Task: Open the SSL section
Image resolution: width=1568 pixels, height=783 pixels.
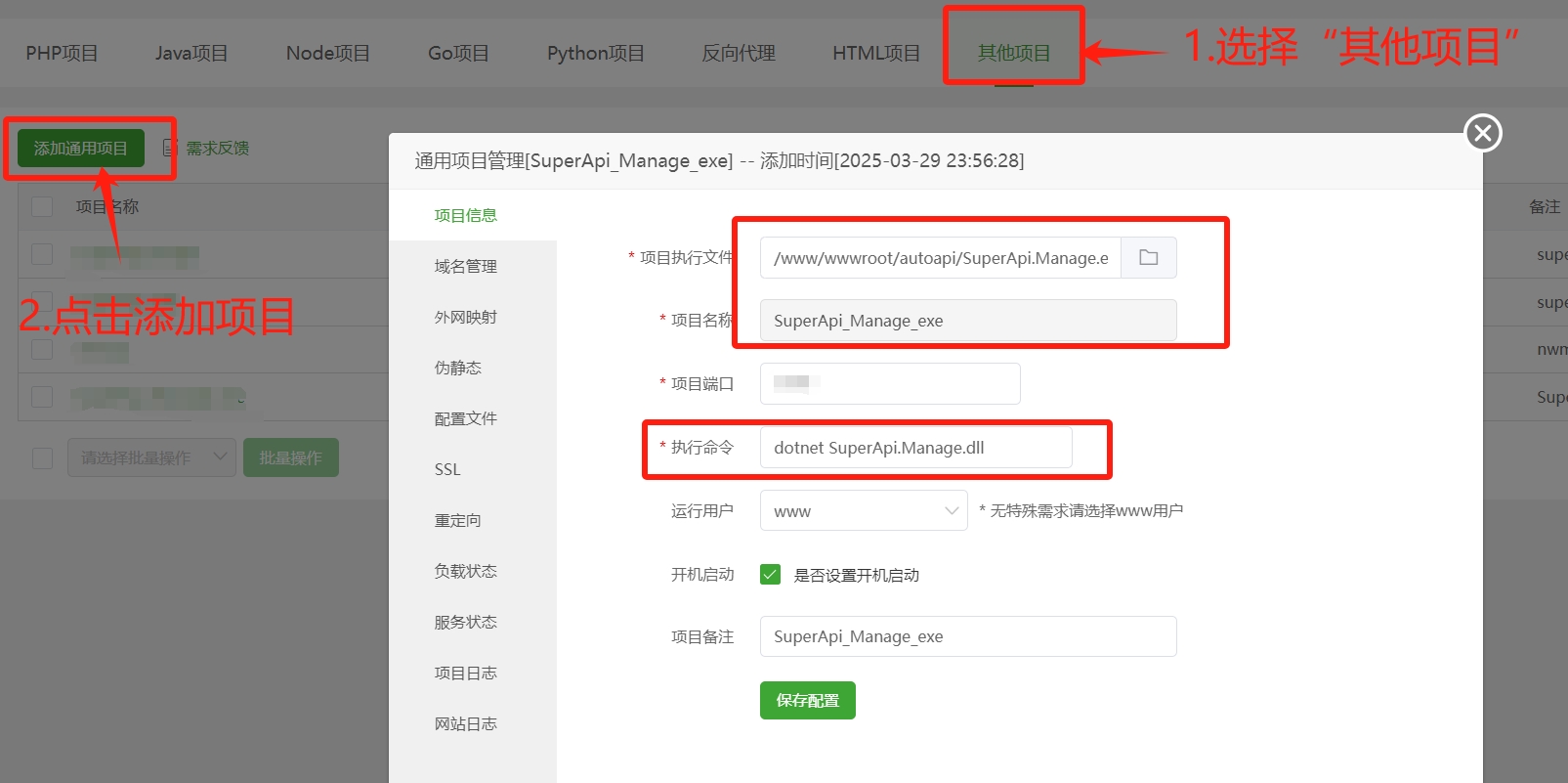Action: pyautogui.click(x=447, y=469)
